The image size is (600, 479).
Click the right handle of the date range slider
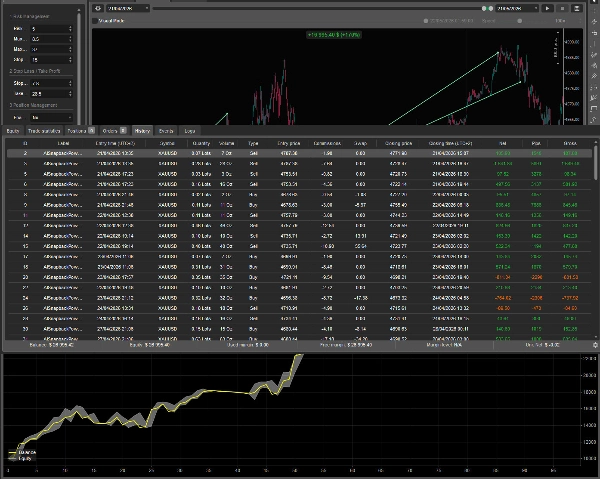(x=491, y=8)
